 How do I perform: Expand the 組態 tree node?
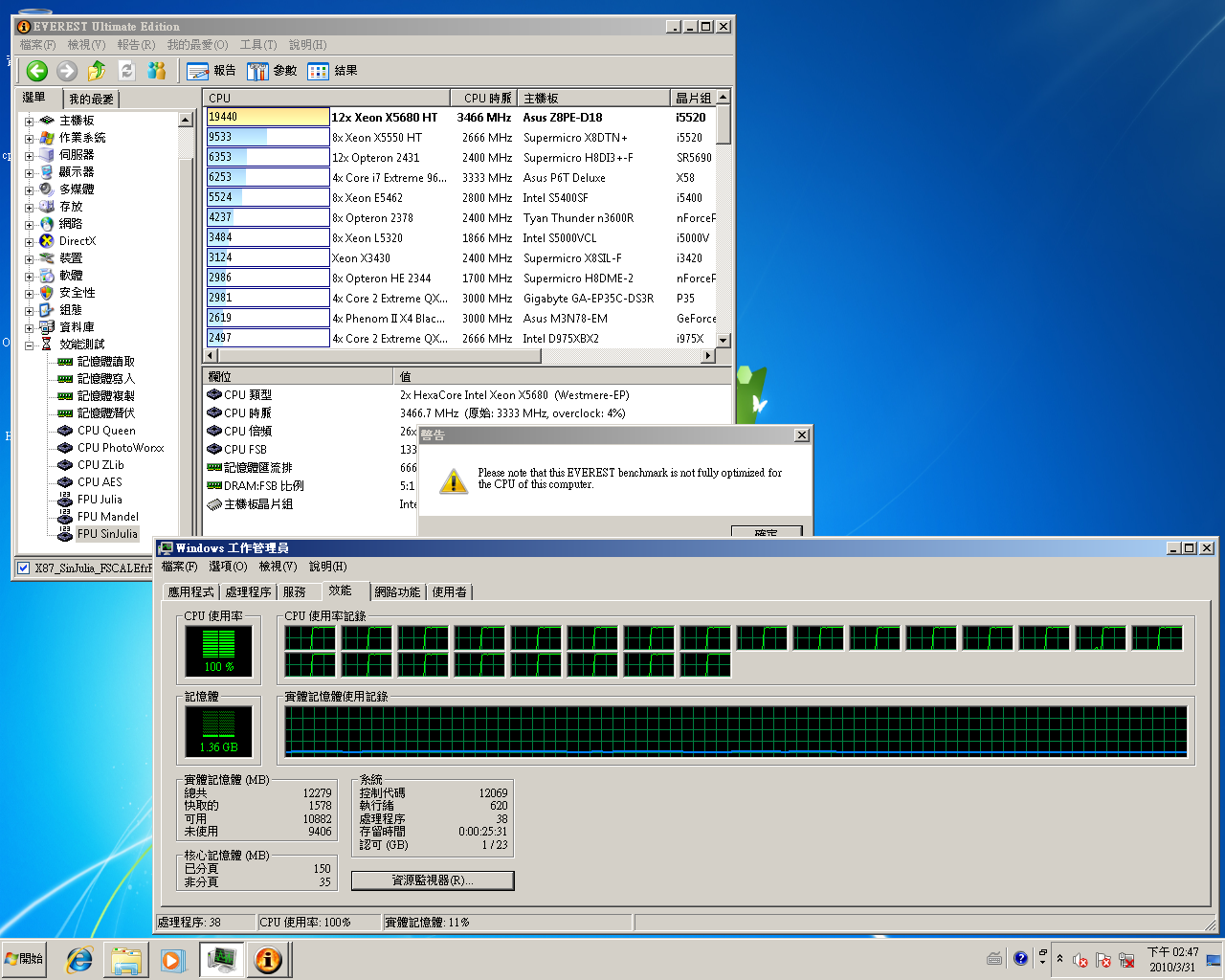[x=29, y=311]
